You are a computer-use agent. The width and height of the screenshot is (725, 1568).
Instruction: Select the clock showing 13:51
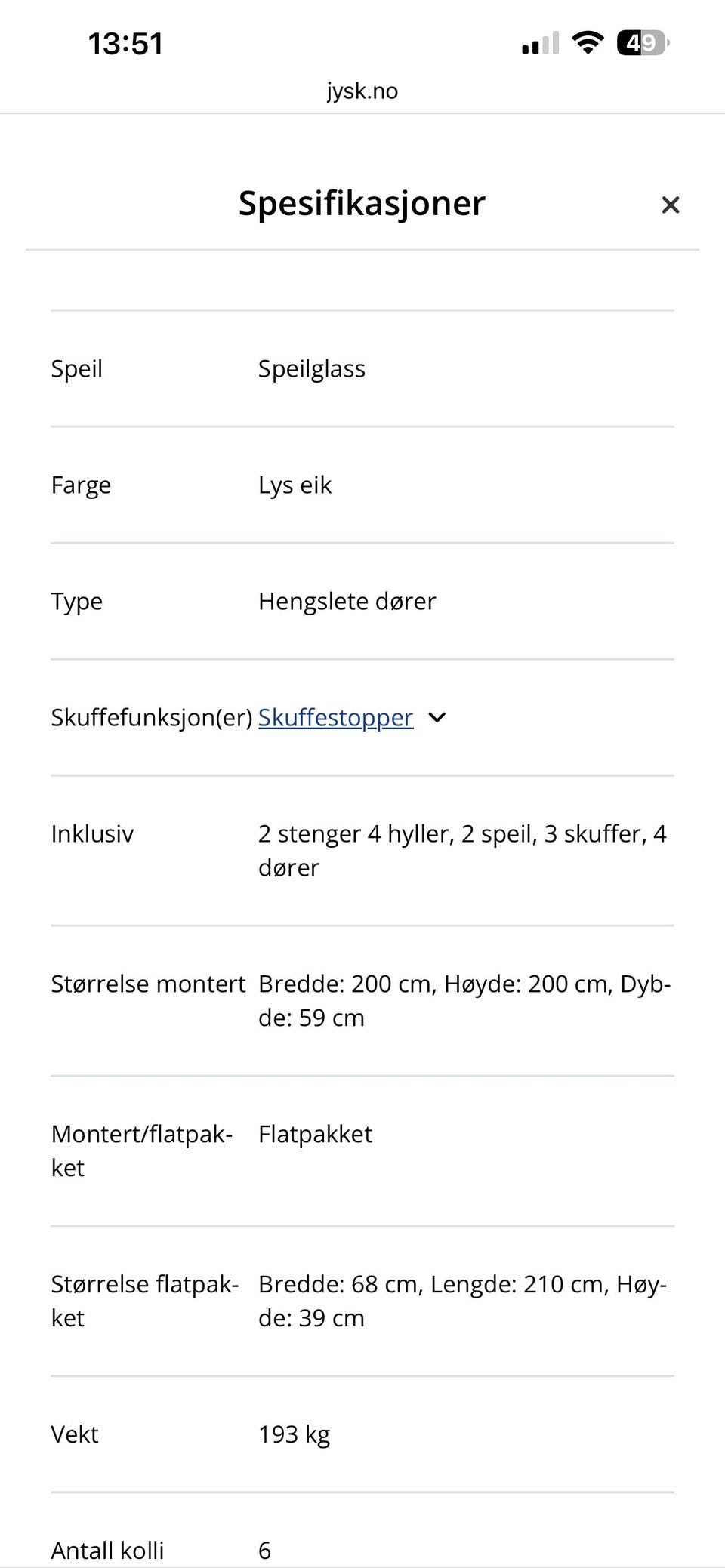(125, 43)
